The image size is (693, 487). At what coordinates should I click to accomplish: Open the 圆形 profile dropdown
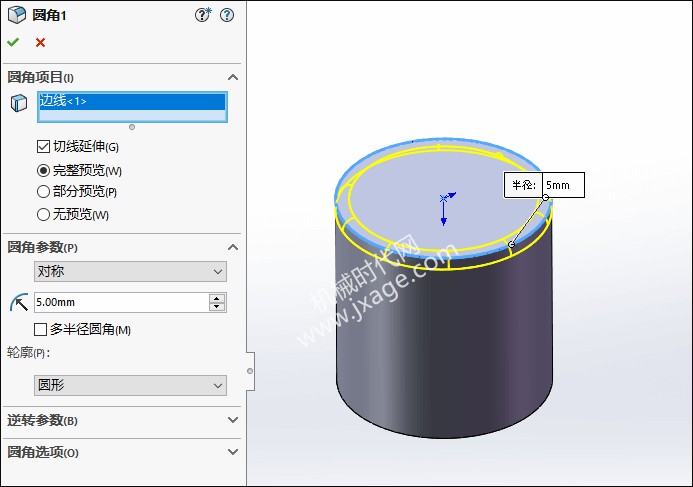click(130, 385)
